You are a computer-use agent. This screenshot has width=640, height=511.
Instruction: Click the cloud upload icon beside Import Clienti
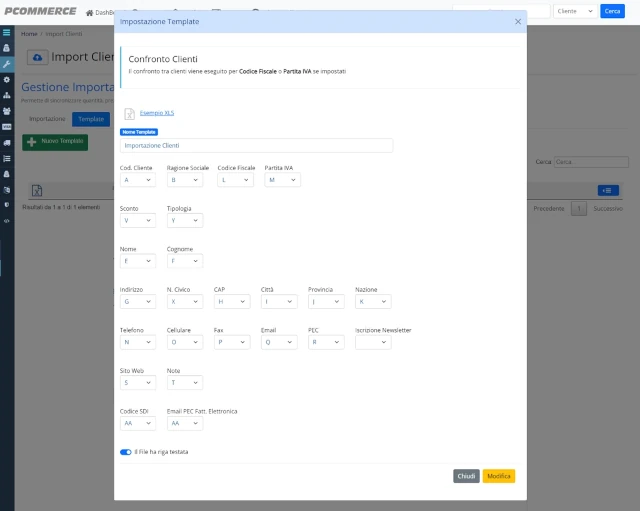38,58
